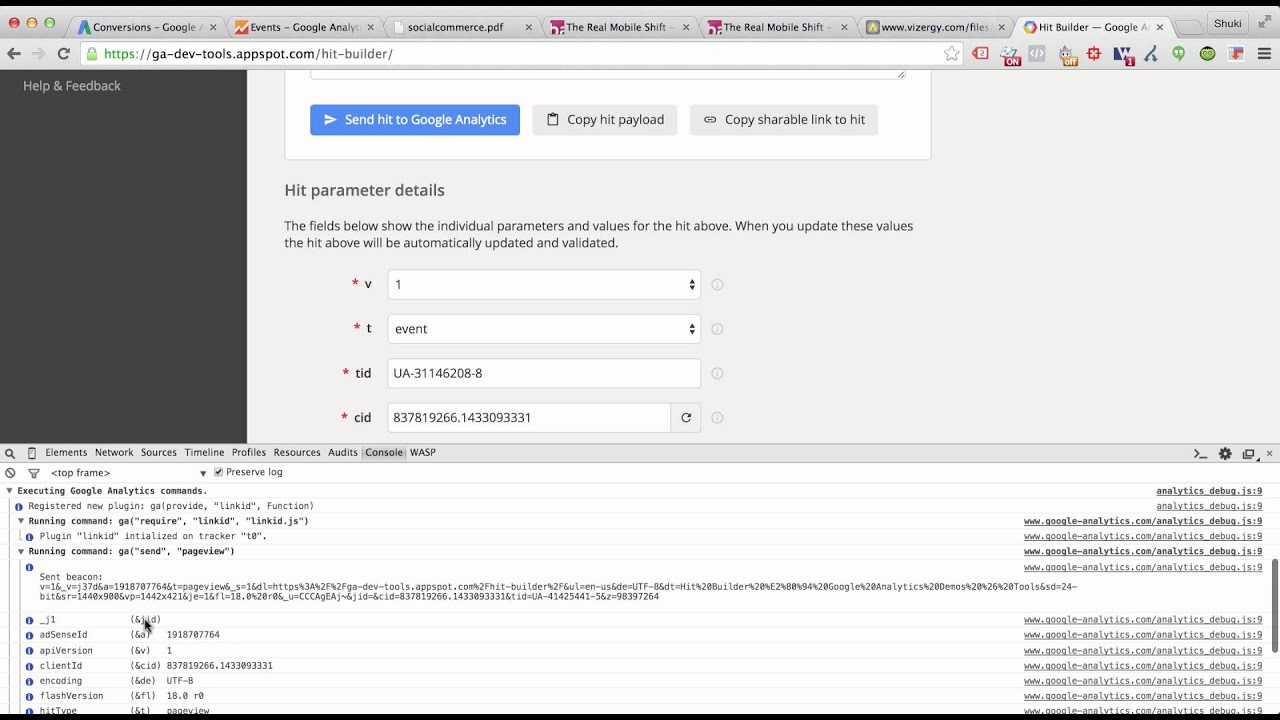1280x720 pixels.
Task: Open Help & Feedback sidebar link
Action: (x=72, y=86)
